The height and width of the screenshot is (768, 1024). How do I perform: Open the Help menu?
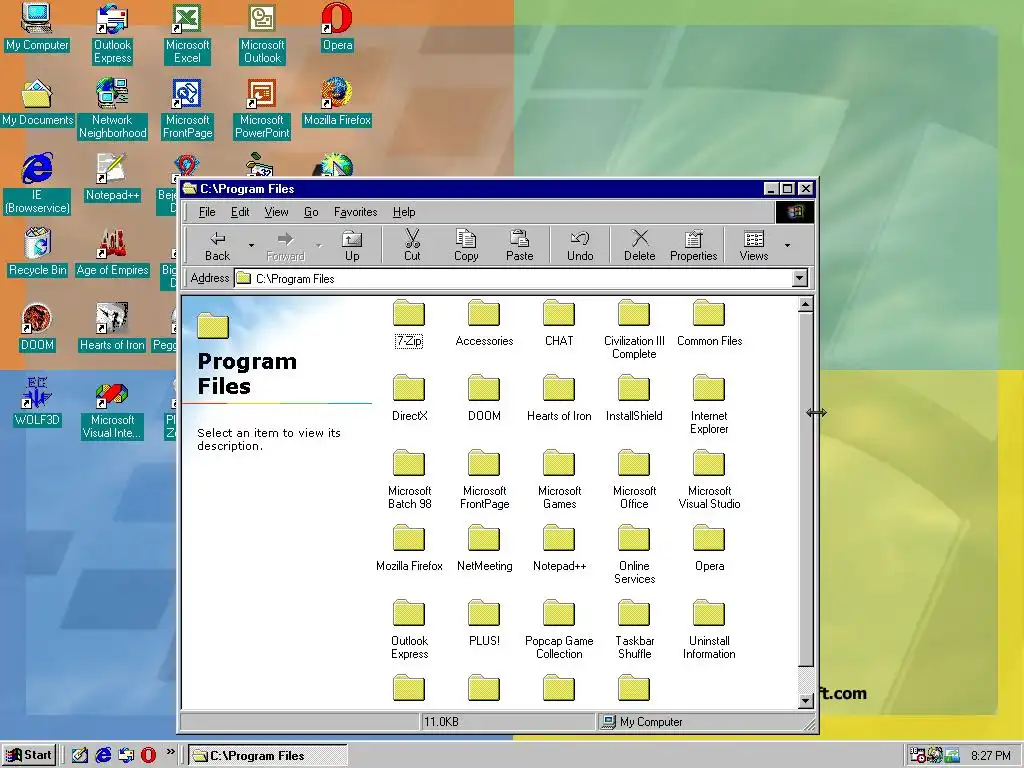404,212
